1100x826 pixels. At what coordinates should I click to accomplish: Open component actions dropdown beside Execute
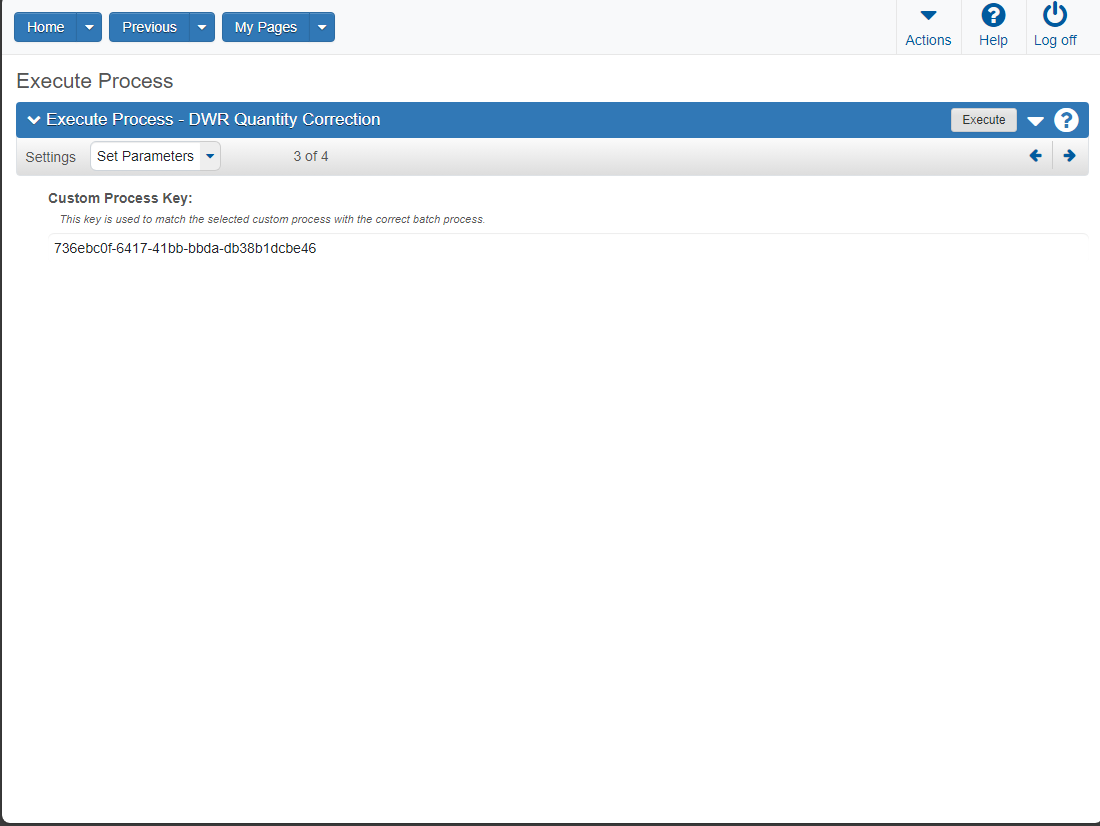tap(1035, 121)
